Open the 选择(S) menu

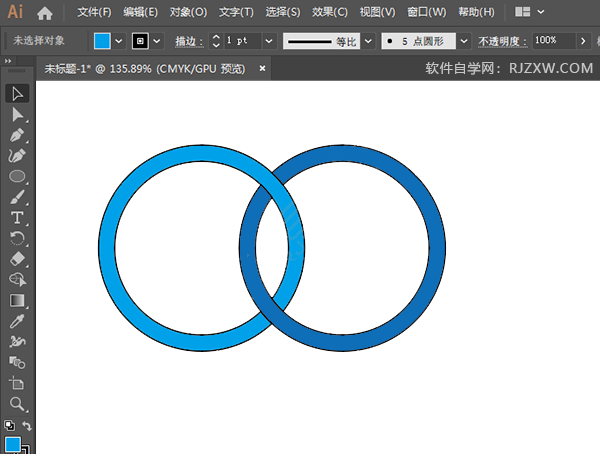point(283,12)
